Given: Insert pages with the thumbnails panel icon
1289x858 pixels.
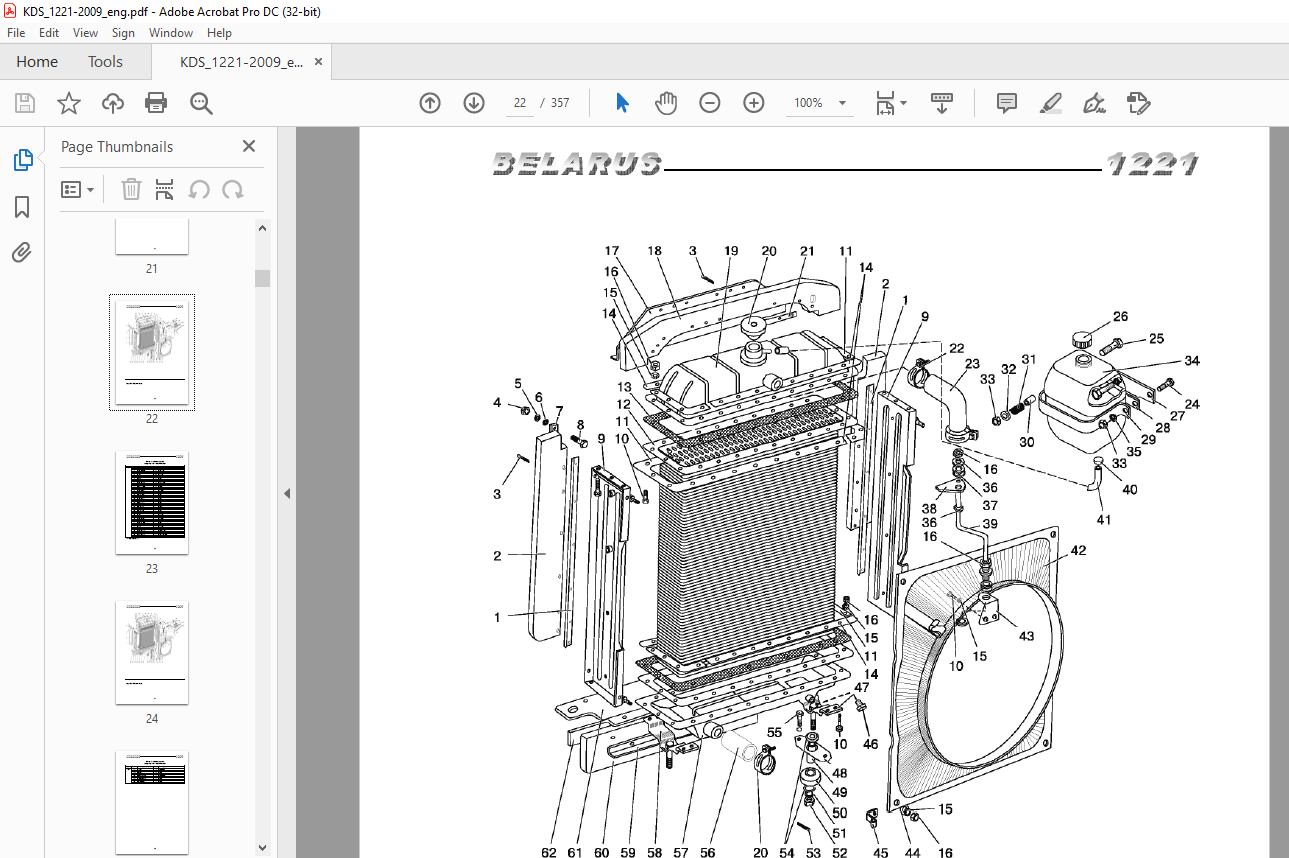Looking at the screenshot, I should coord(165,189).
